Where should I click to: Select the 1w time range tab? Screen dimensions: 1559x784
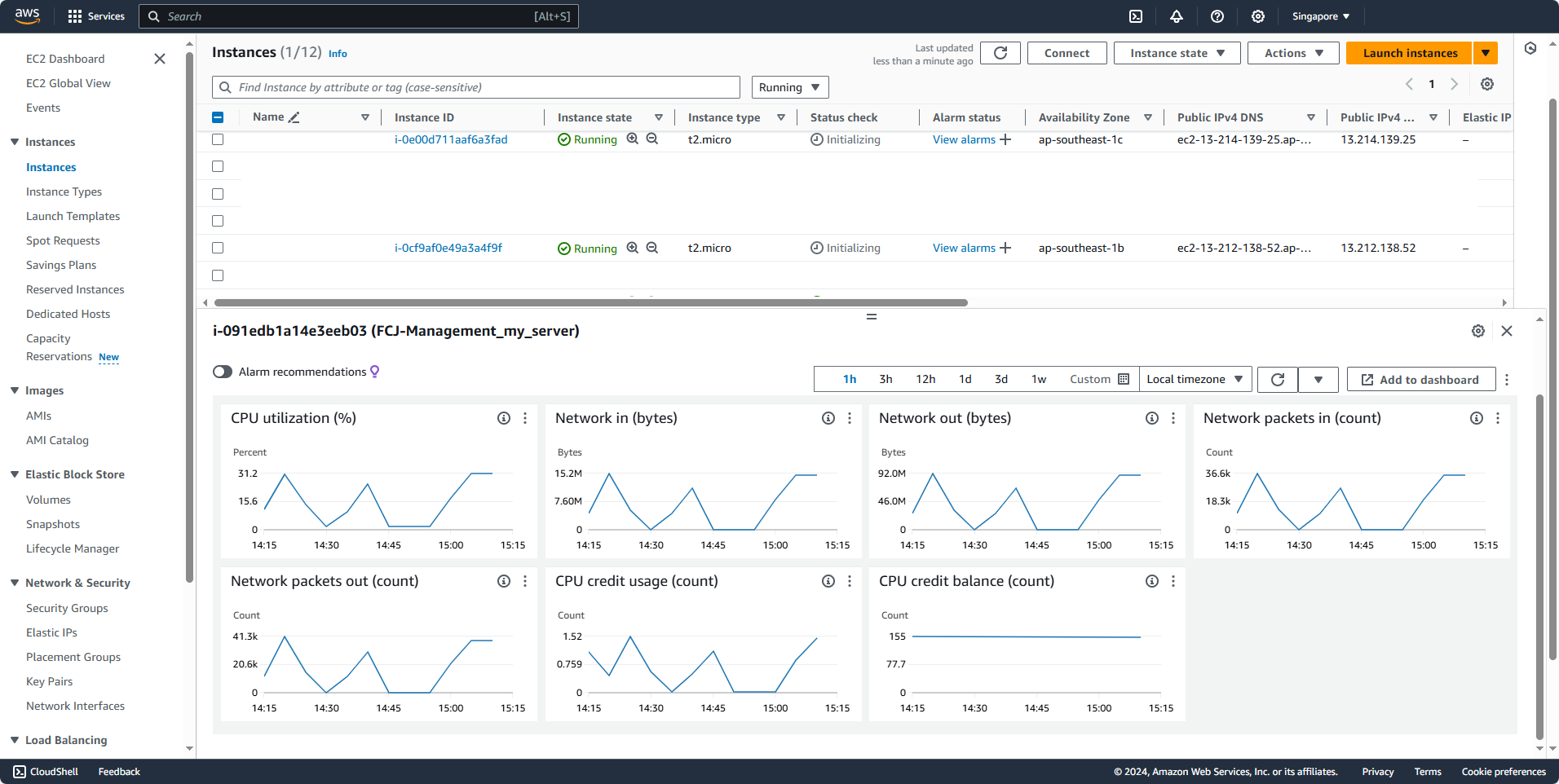1038,379
